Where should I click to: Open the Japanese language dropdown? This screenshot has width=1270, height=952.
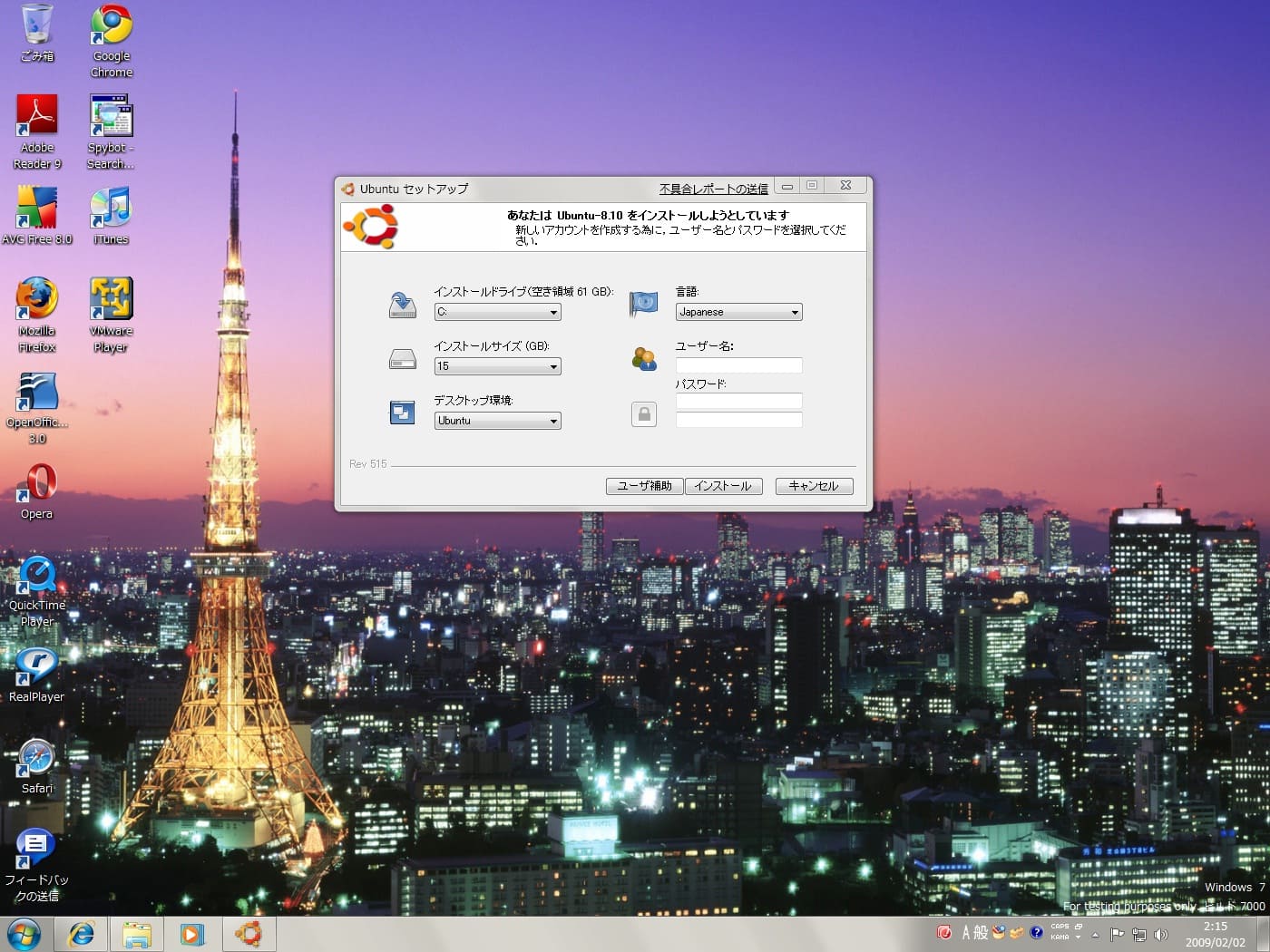click(738, 312)
